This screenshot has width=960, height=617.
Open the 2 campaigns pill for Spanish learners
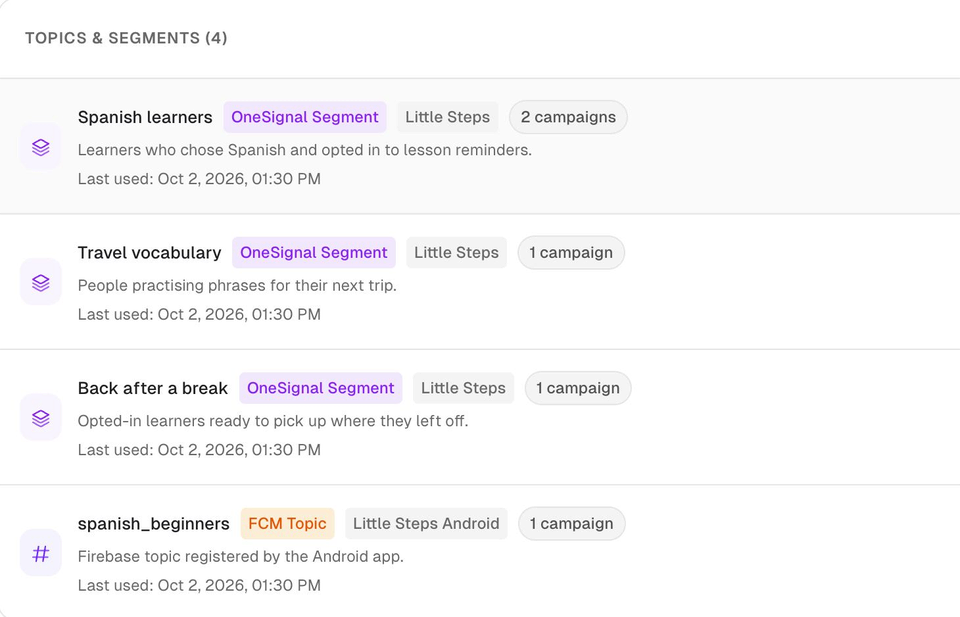(568, 117)
